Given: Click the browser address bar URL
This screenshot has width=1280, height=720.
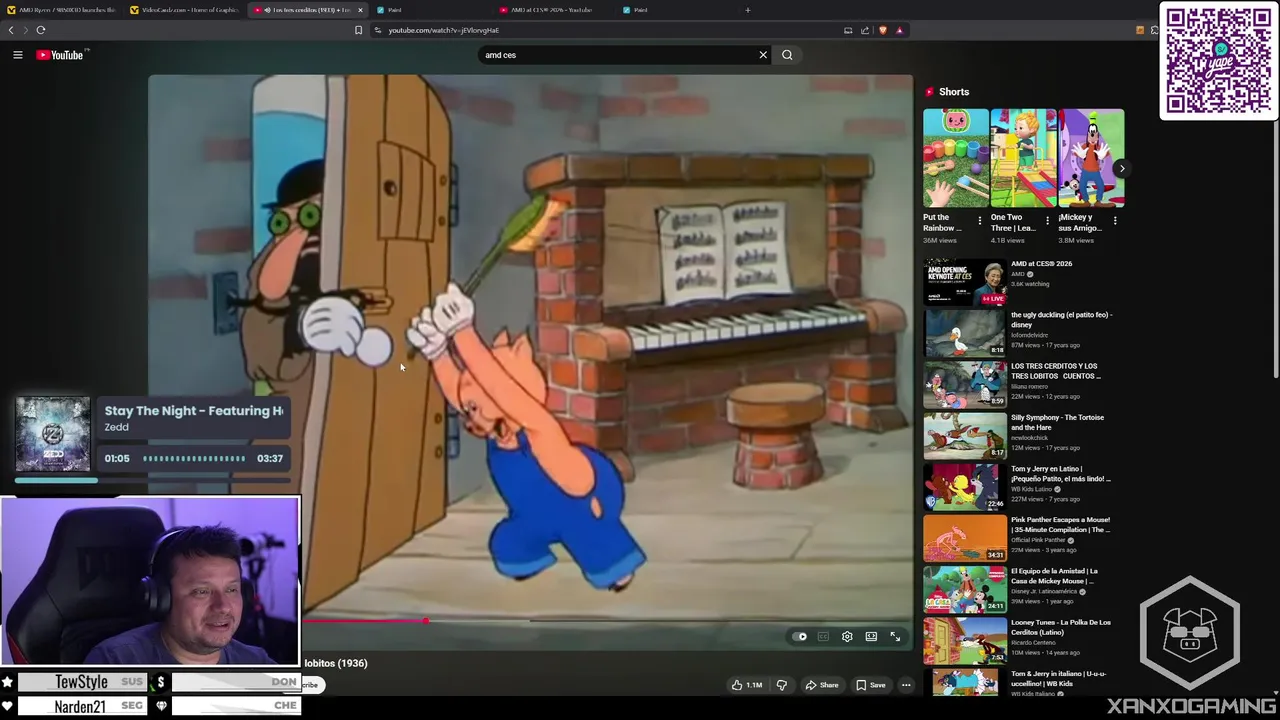Looking at the screenshot, I should pos(443,30).
